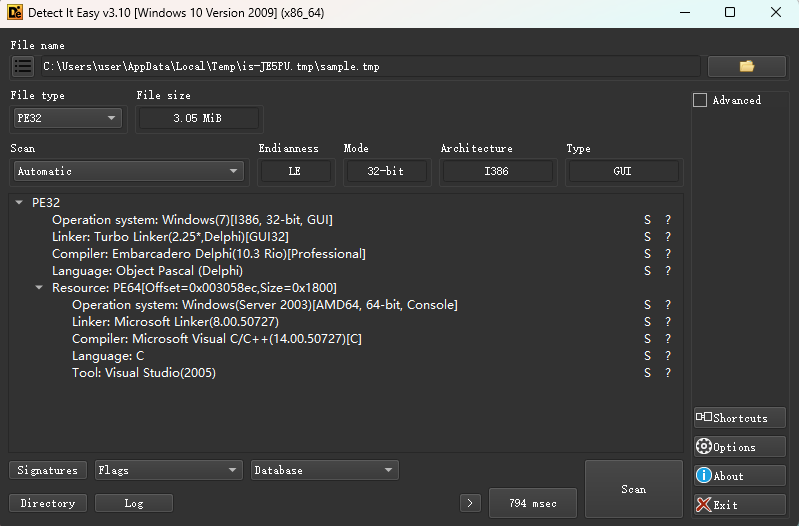The width and height of the screenshot is (799, 526).
Task: Click the Architecture I386 field
Action: pyautogui.click(x=497, y=171)
